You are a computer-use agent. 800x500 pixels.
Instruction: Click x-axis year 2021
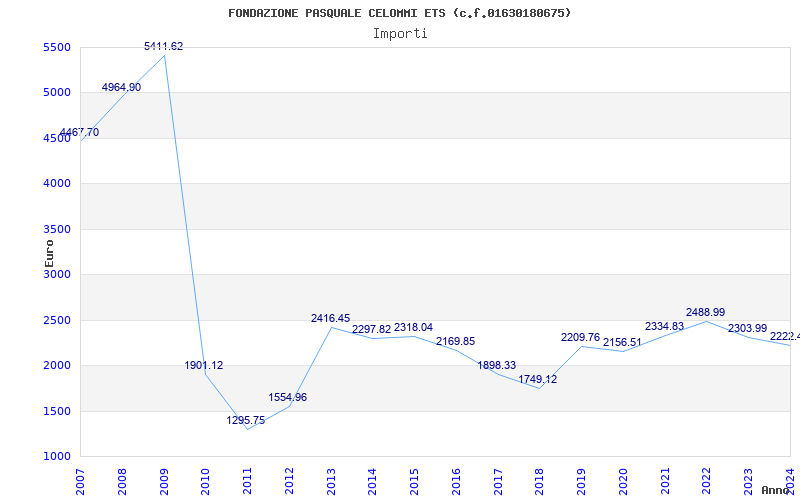(x=665, y=482)
